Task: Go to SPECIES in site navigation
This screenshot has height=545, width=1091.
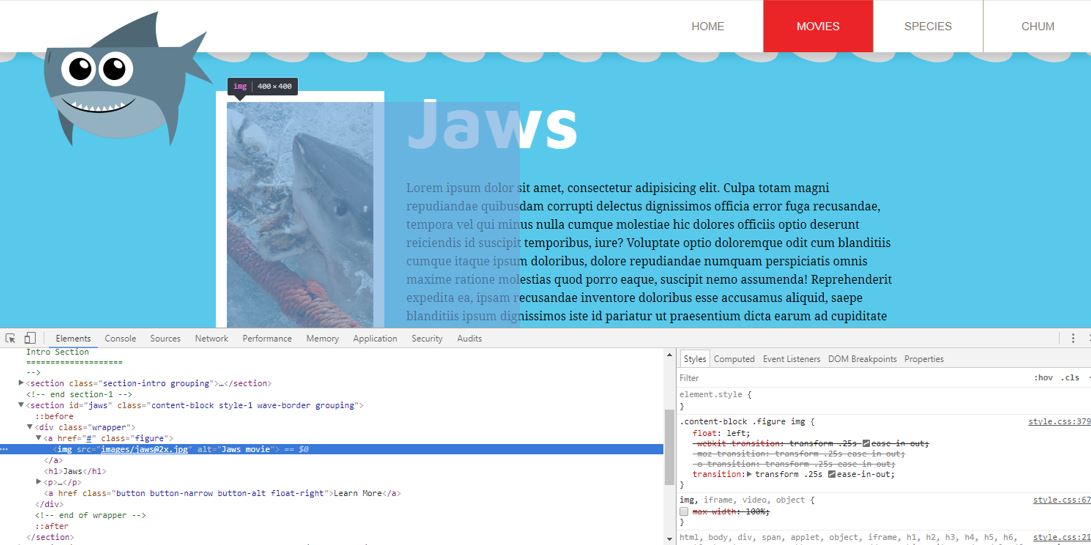Action: pyautogui.click(x=927, y=26)
